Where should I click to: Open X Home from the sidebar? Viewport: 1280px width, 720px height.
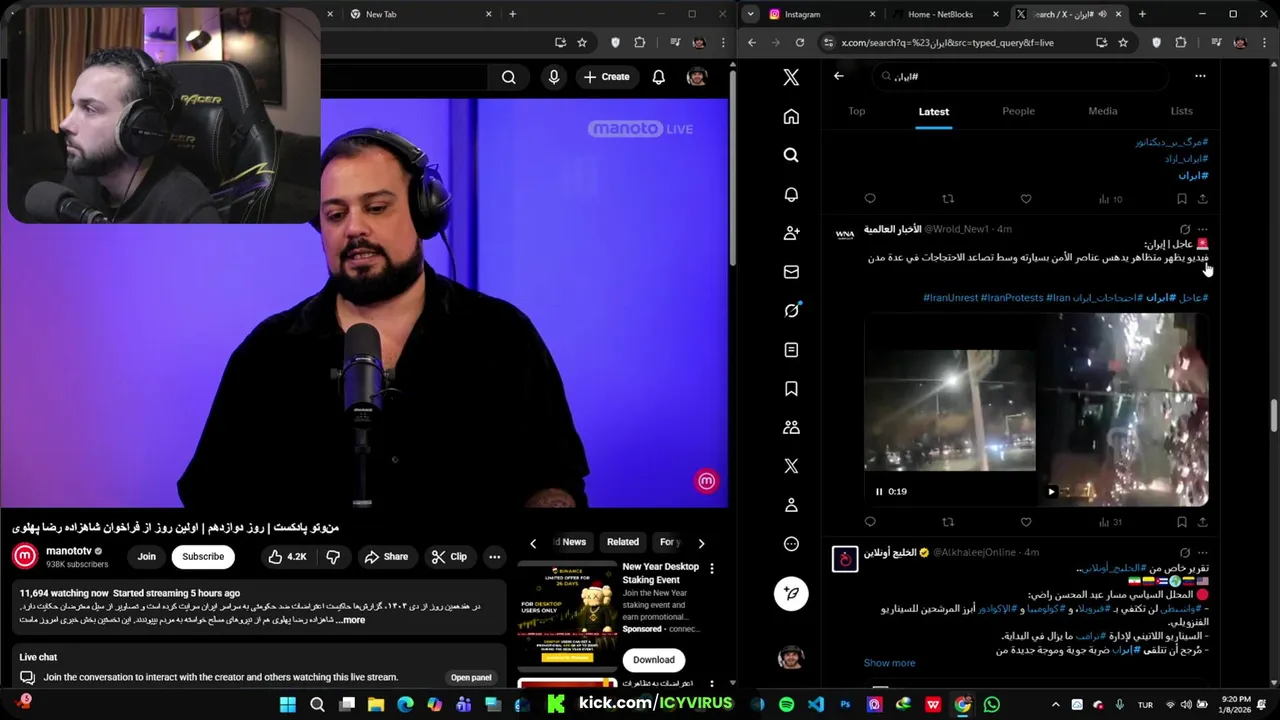pos(791,117)
